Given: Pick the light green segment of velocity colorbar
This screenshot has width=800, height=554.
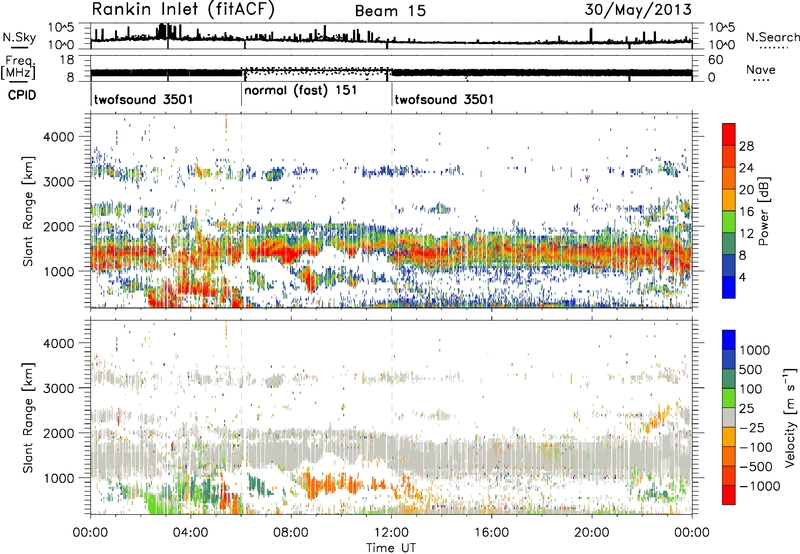Looking at the screenshot, I should point(729,398).
